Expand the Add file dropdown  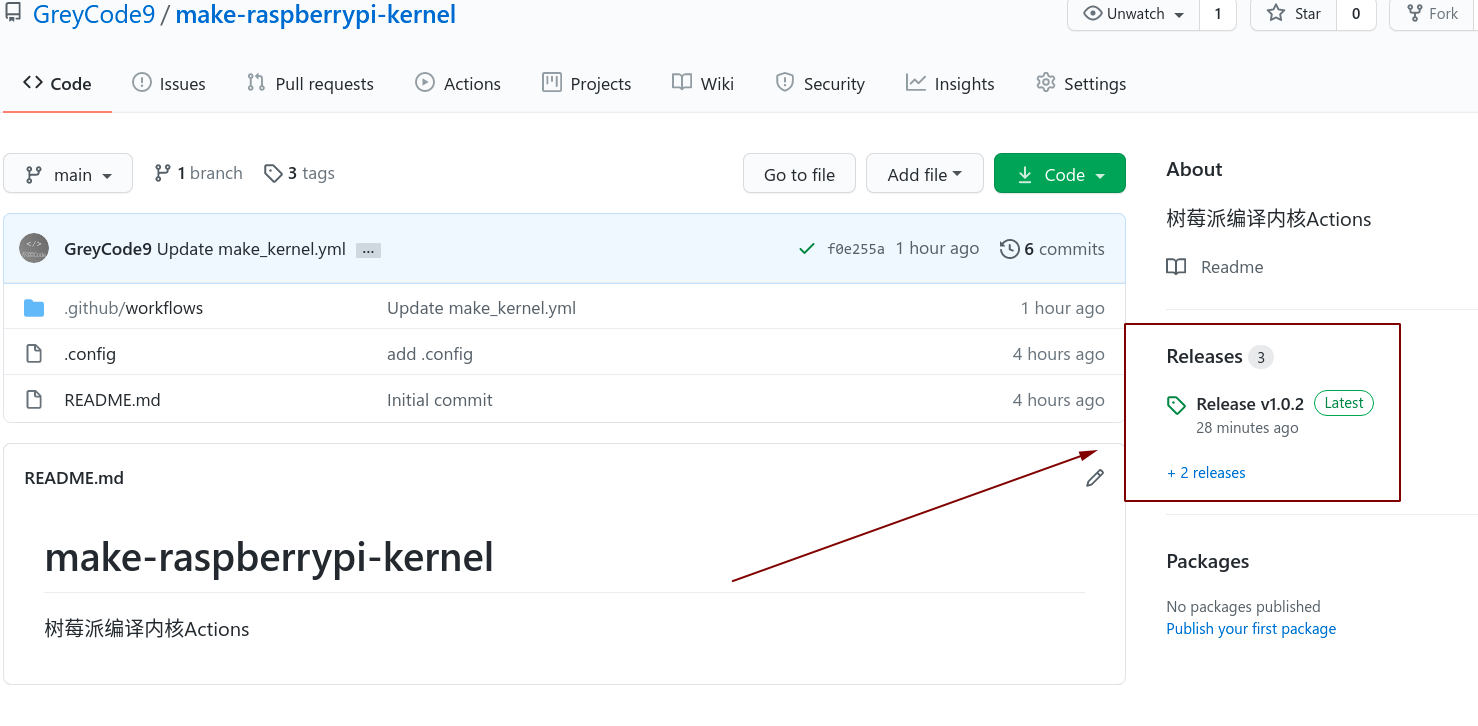pyautogui.click(x=925, y=174)
